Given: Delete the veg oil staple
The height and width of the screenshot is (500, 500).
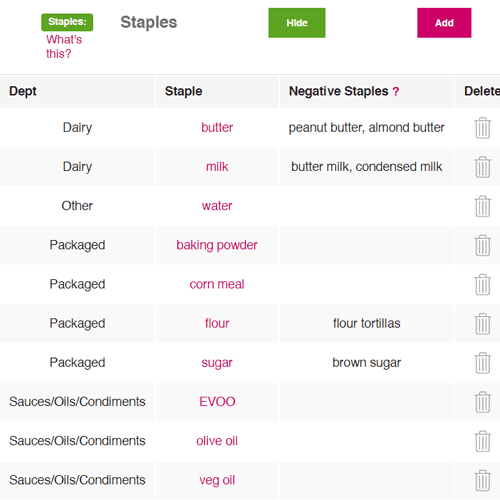Looking at the screenshot, I should 482,480.
